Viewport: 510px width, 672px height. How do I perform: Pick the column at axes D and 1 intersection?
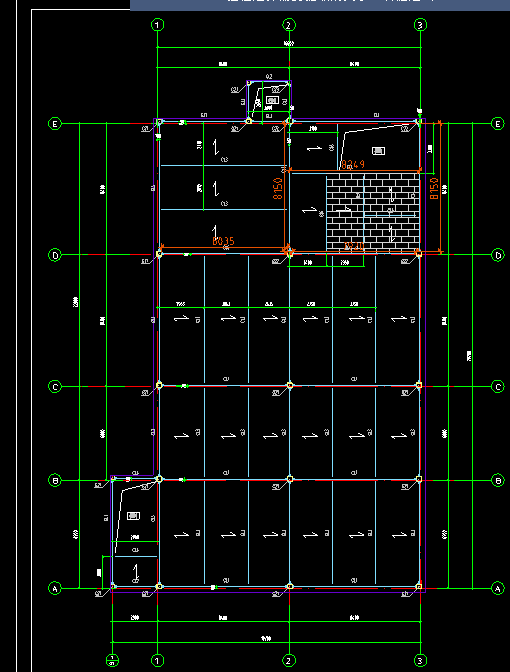click(159, 254)
